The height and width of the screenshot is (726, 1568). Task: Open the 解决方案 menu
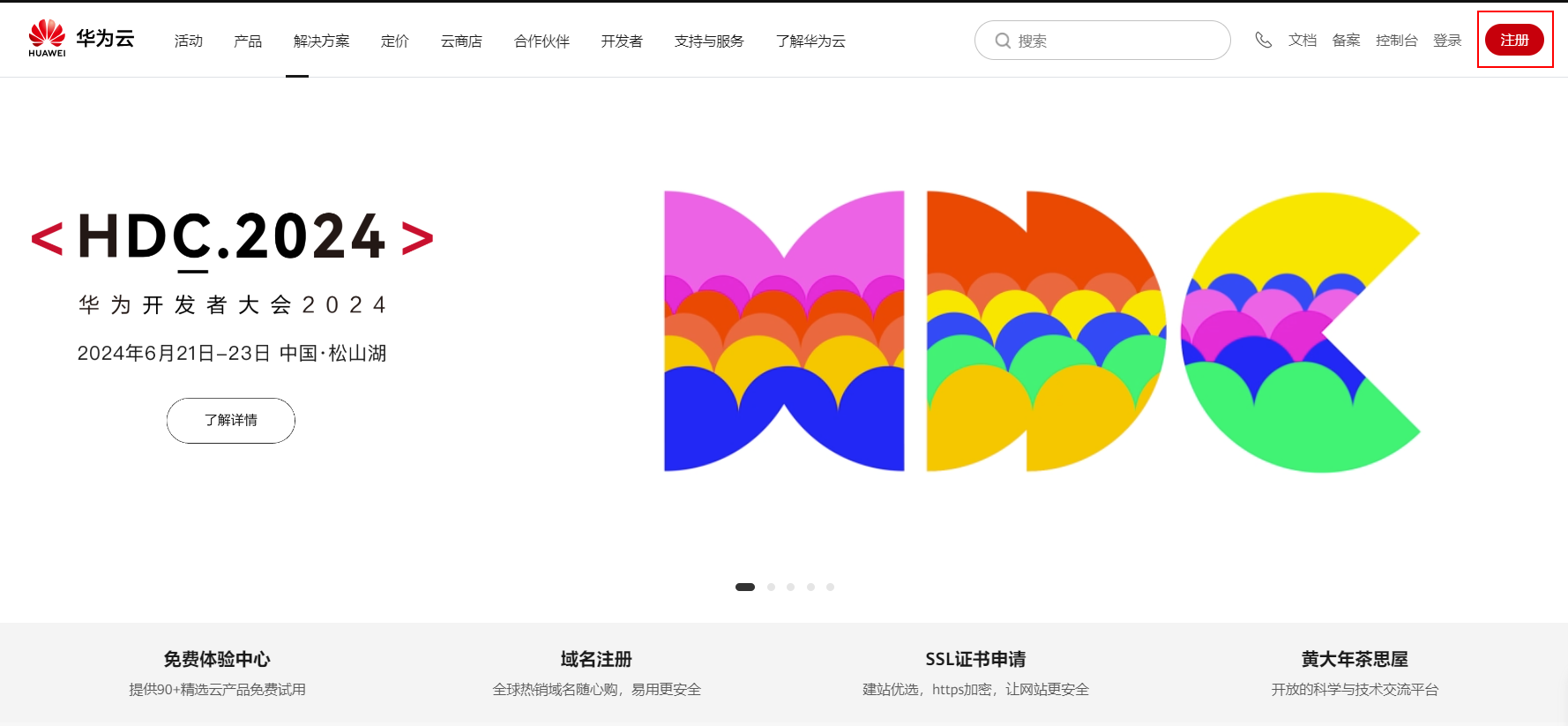[322, 41]
